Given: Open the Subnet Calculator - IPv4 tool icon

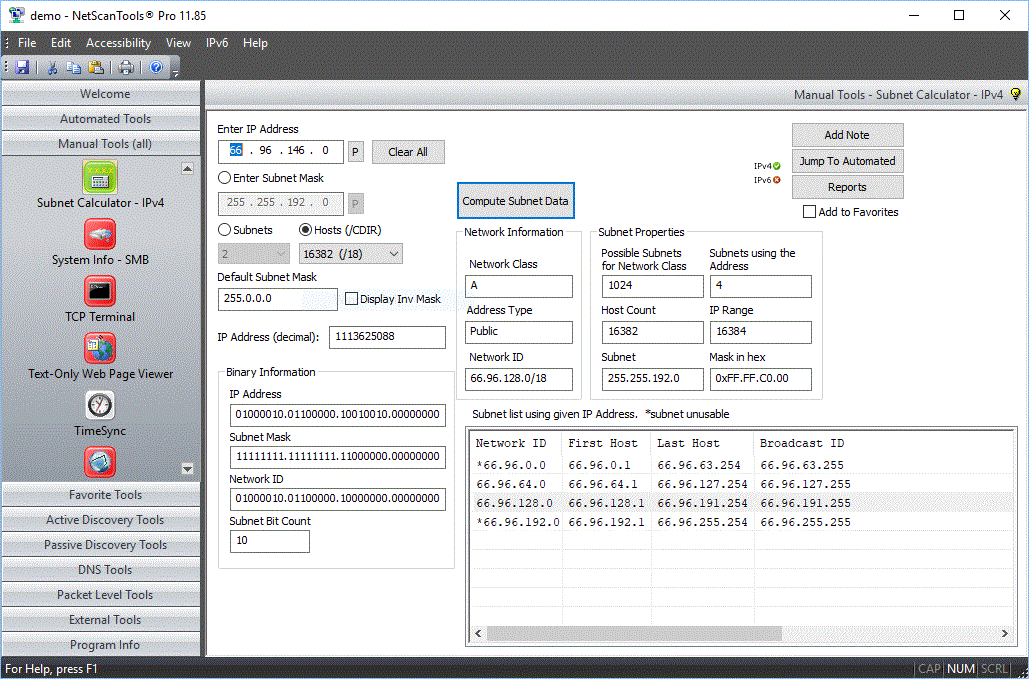Looking at the screenshot, I should point(100,180).
